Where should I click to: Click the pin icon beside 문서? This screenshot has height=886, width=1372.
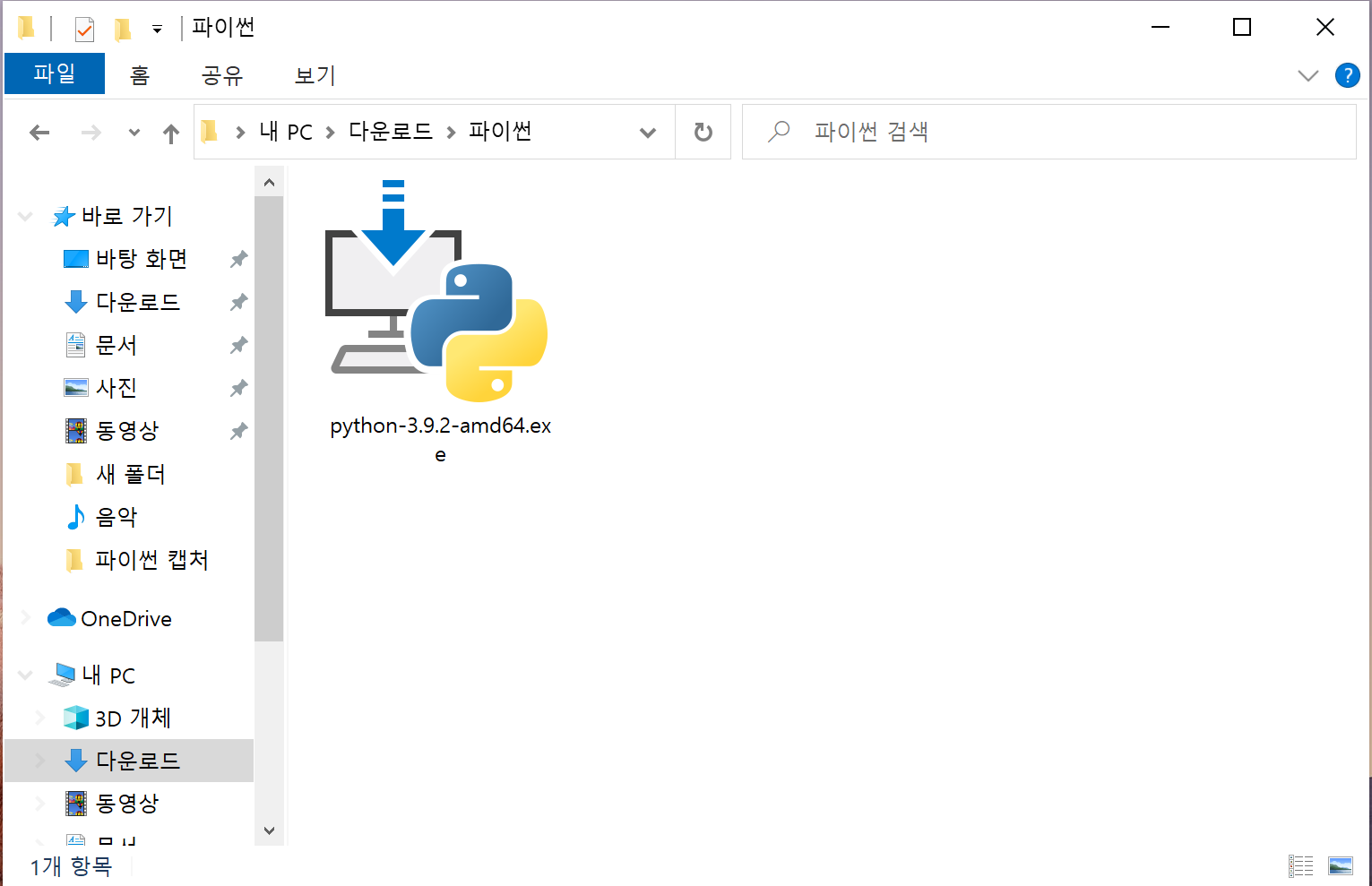tap(238, 345)
